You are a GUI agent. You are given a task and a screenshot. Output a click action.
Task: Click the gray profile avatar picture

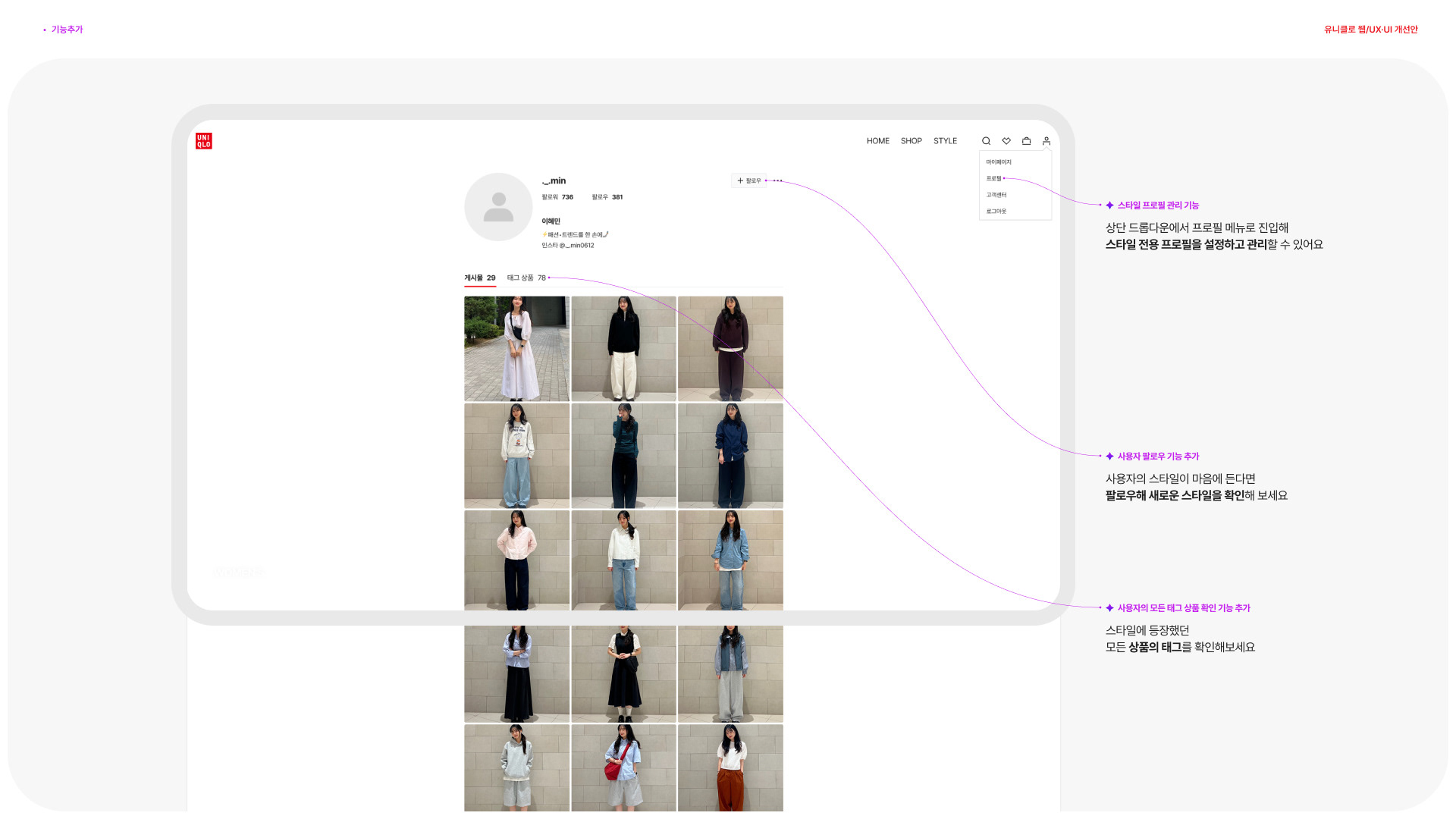point(498,207)
